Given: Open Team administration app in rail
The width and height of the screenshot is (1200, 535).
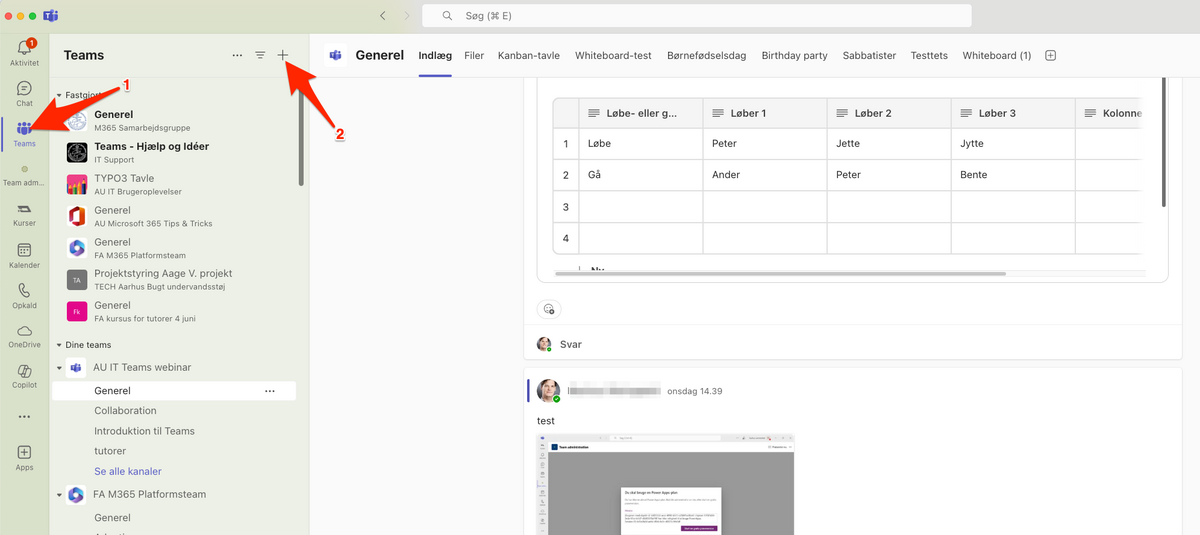Looking at the screenshot, I should click(x=24, y=176).
